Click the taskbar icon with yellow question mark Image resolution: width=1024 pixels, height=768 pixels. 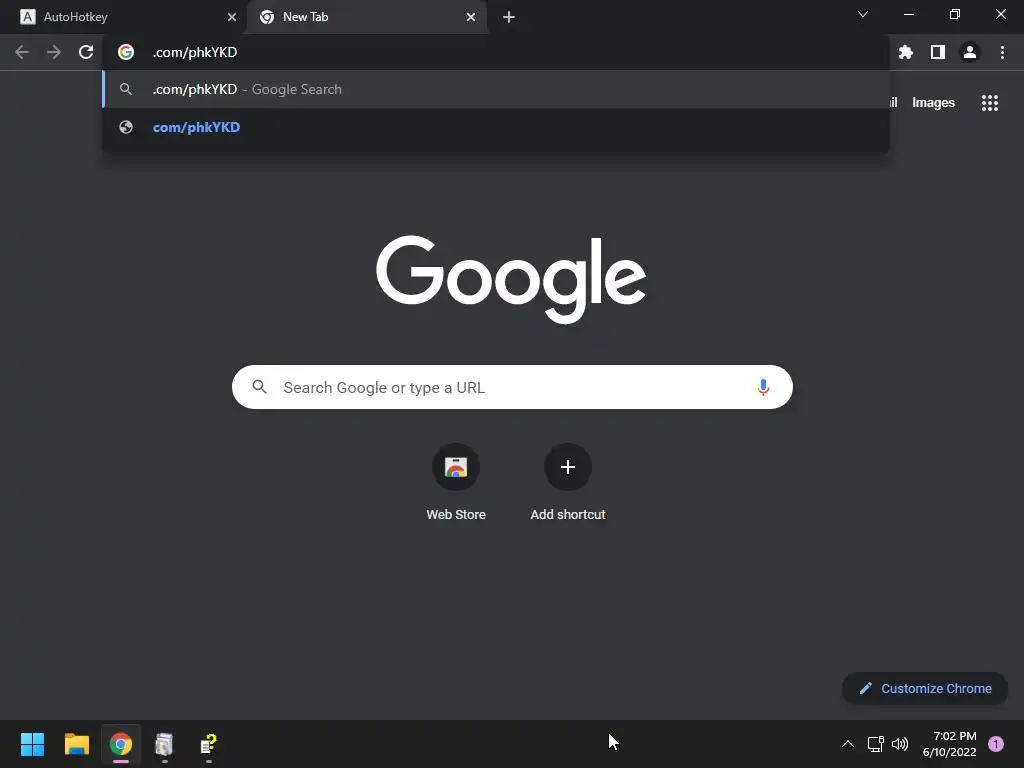[208, 744]
